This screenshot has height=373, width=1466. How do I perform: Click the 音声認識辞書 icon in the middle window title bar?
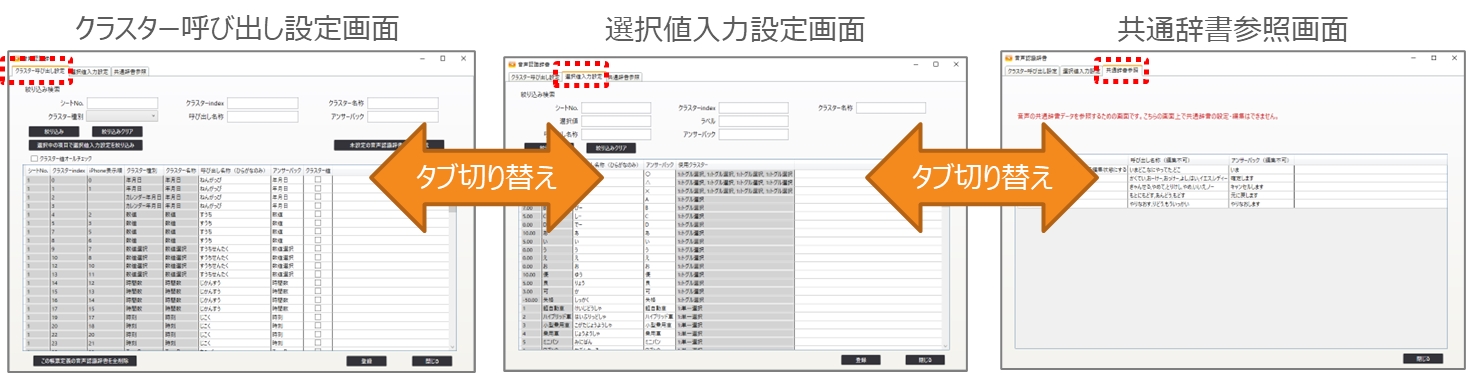coord(513,64)
